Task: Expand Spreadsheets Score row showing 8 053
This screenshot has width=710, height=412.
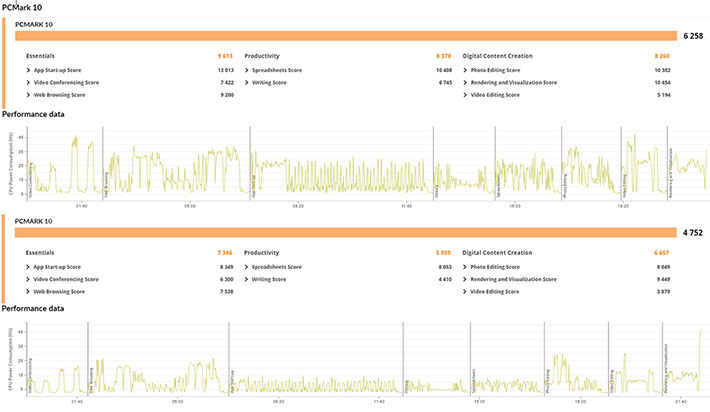Action: pyautogui.click(x=348, y=267)
